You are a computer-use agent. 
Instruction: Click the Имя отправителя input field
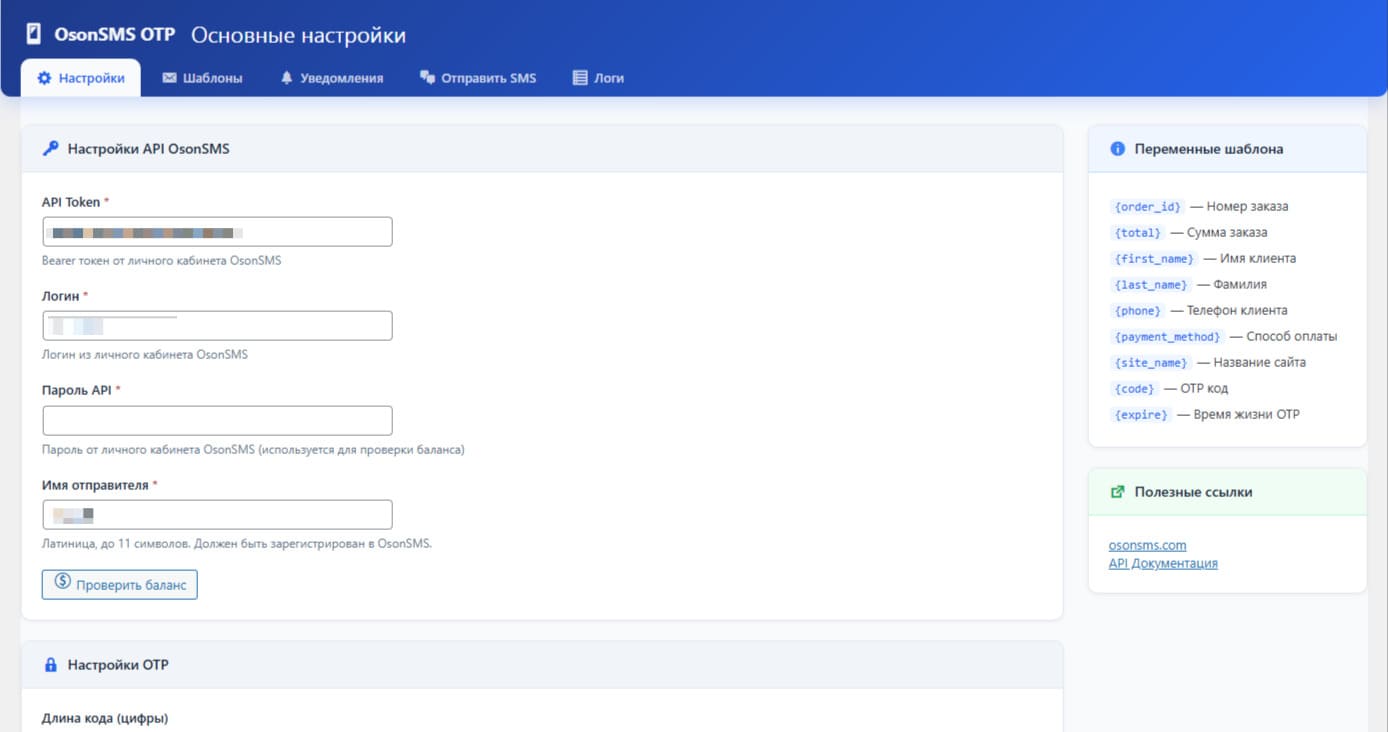(x=217, y=514)
